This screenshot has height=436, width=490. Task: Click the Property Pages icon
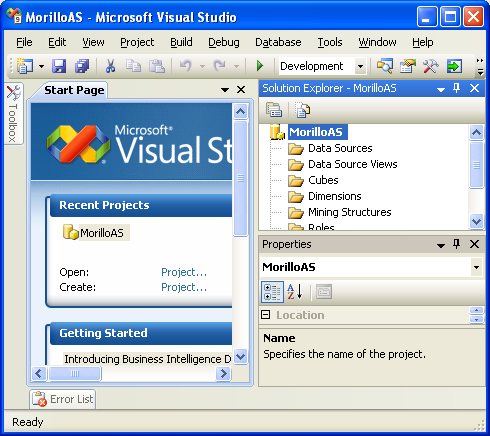click(324, 292)
